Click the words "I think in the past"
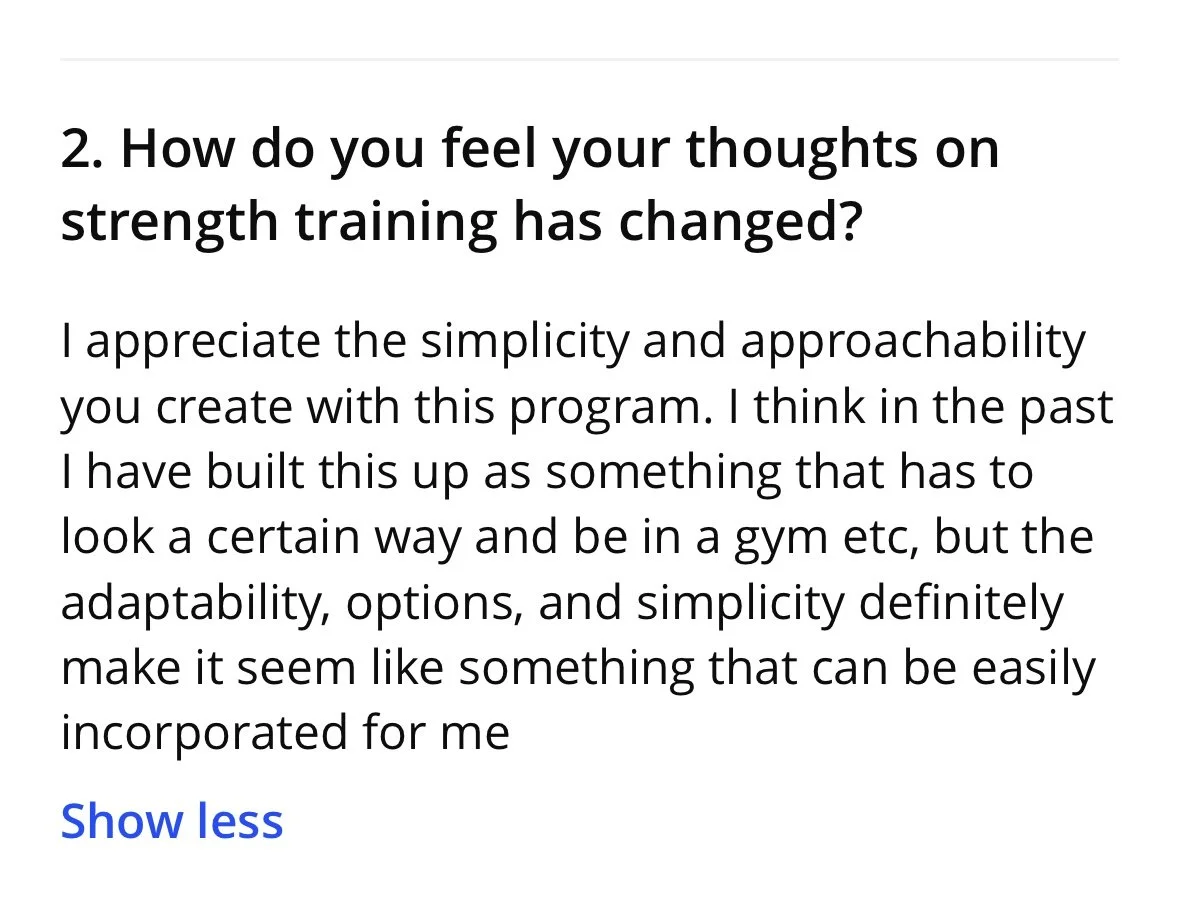 (920, 407)
